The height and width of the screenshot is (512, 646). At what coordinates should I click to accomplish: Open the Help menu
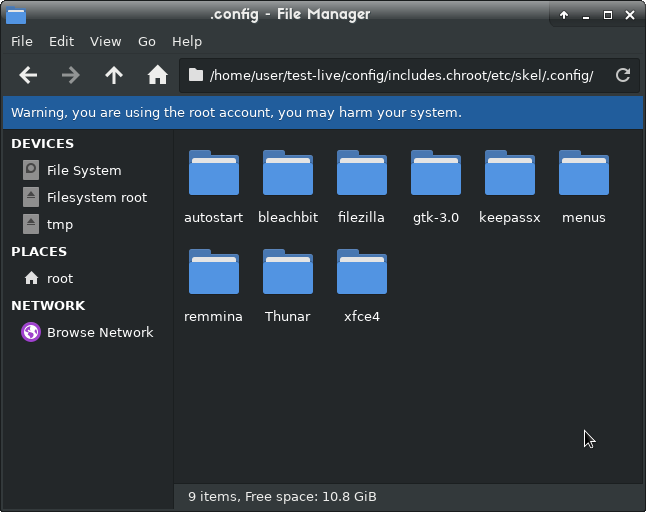tap(187, 42)
